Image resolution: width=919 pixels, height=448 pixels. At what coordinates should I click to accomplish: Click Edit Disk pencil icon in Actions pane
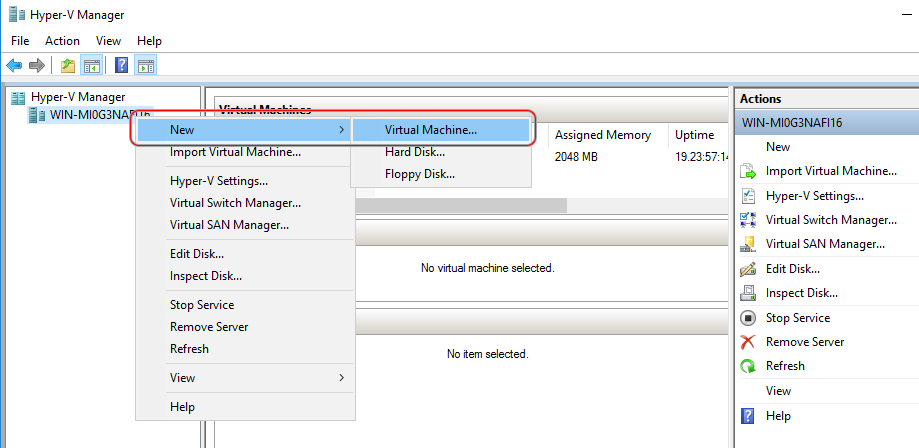pyautogui.click(x=748, y=269)
